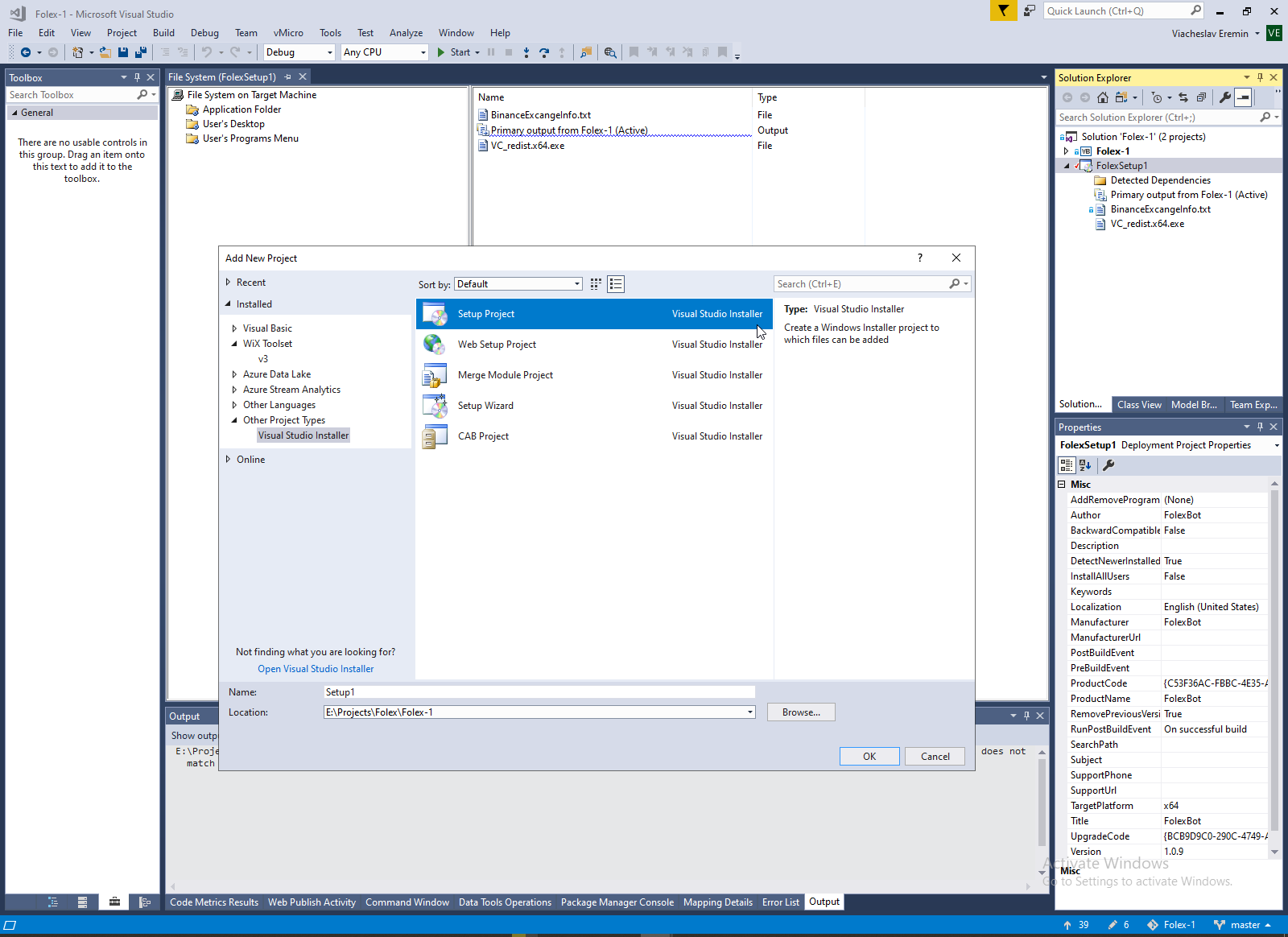1288x937 pixels.
Task: Open the Build menu
Action: click(163, 33)
